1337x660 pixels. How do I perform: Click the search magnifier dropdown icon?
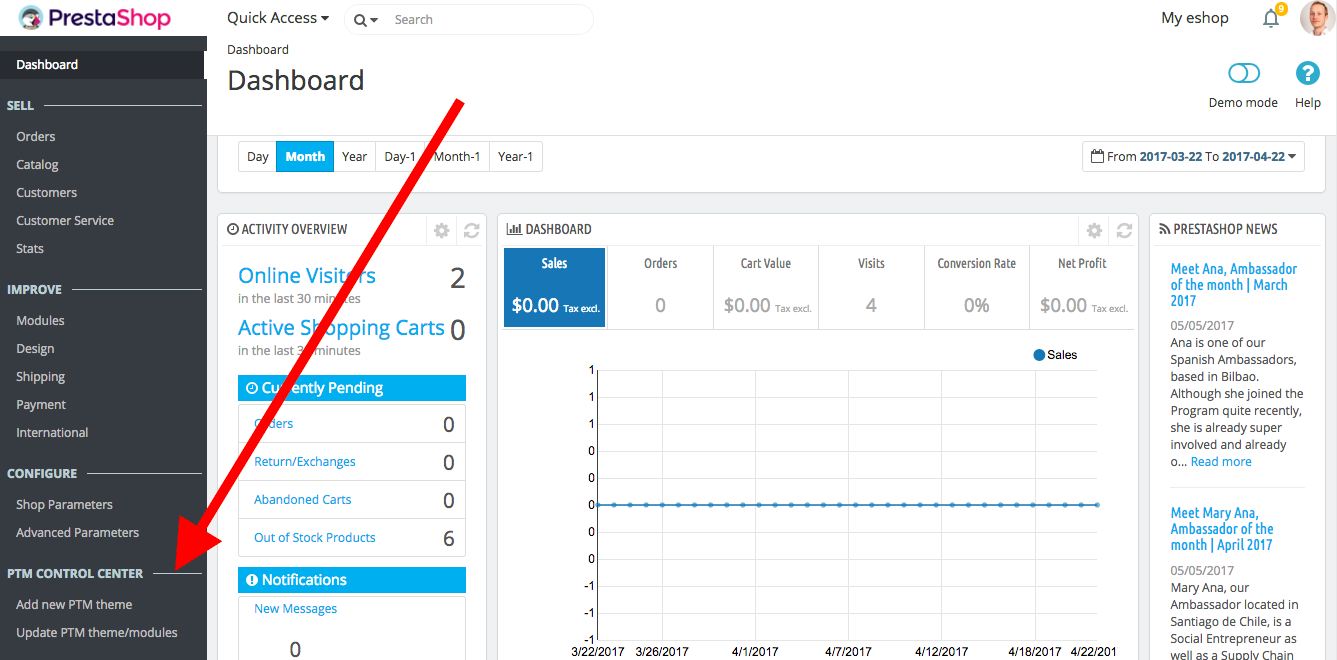[366, 20]
